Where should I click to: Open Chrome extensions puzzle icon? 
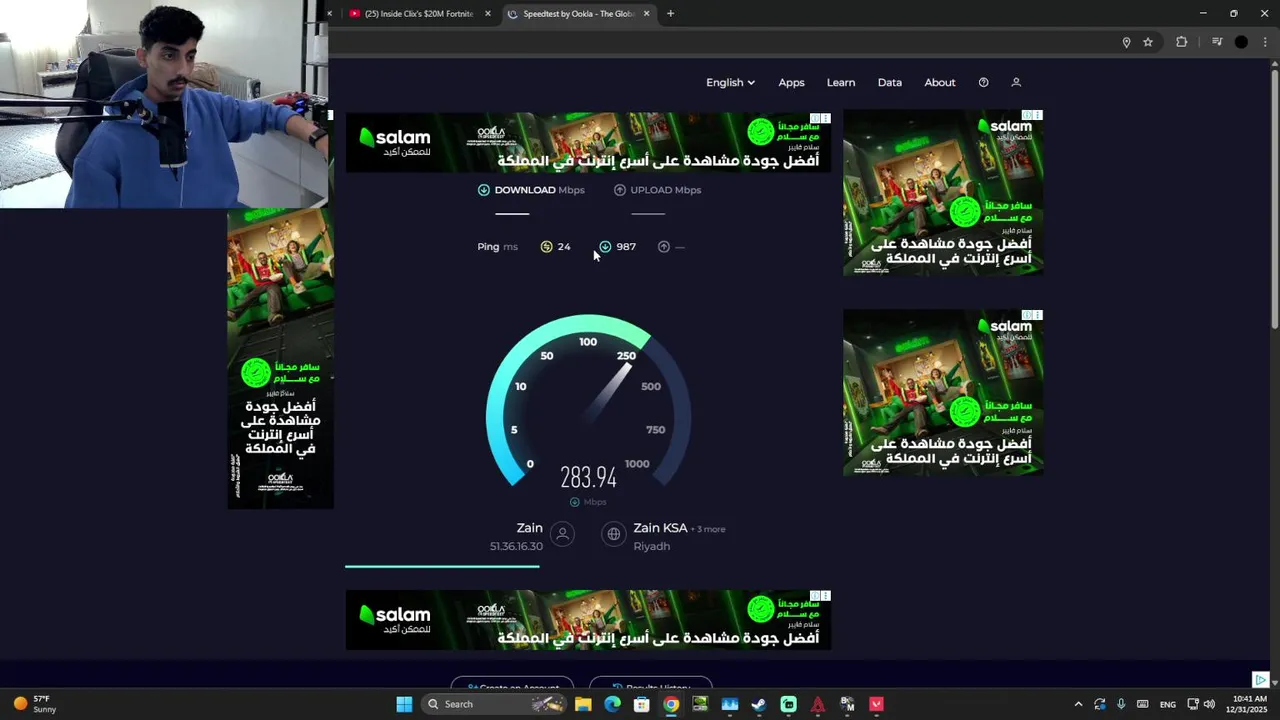(1182, 42)
